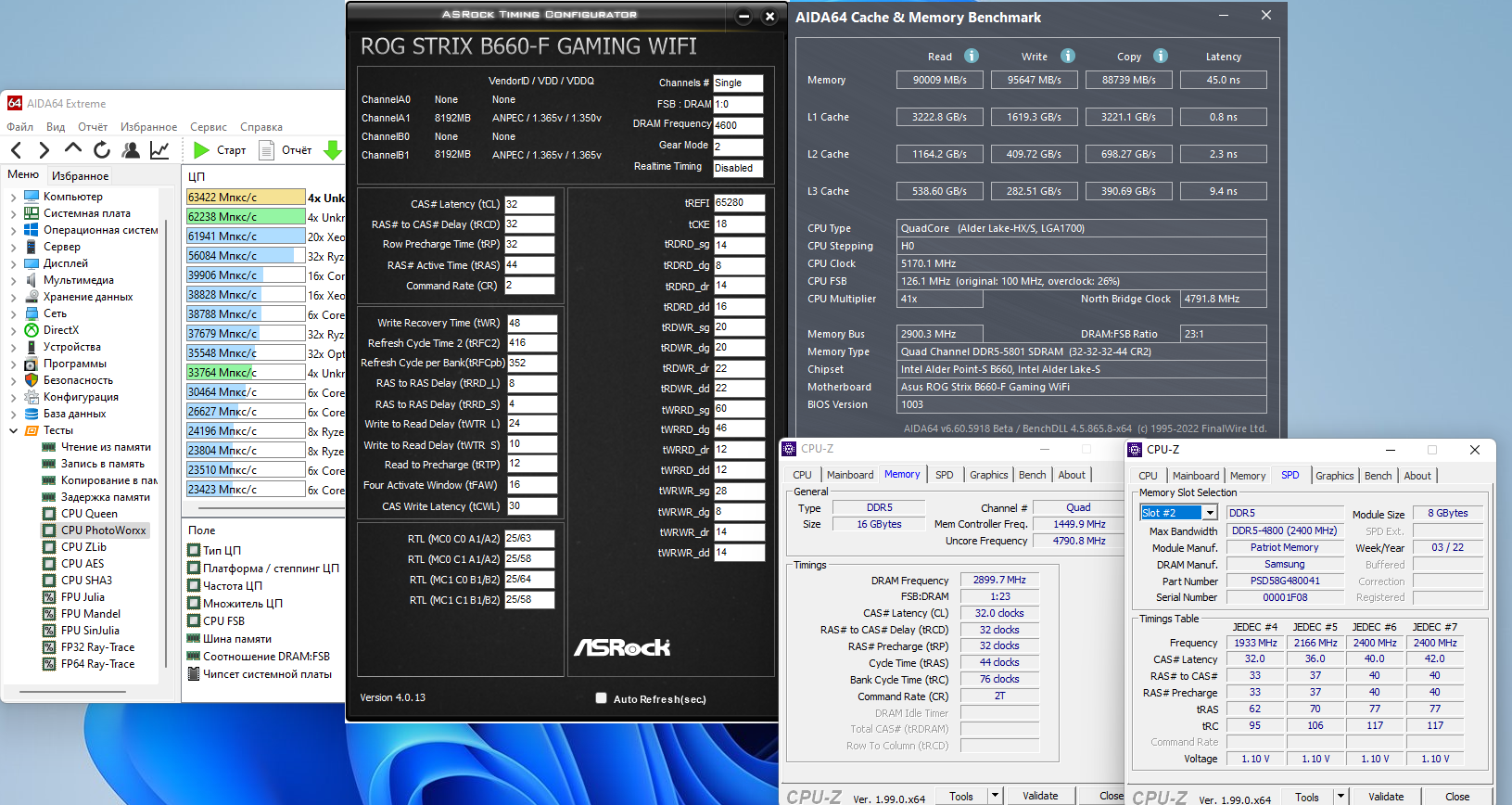Expand the Дисплей tree node

click(13, 263)
